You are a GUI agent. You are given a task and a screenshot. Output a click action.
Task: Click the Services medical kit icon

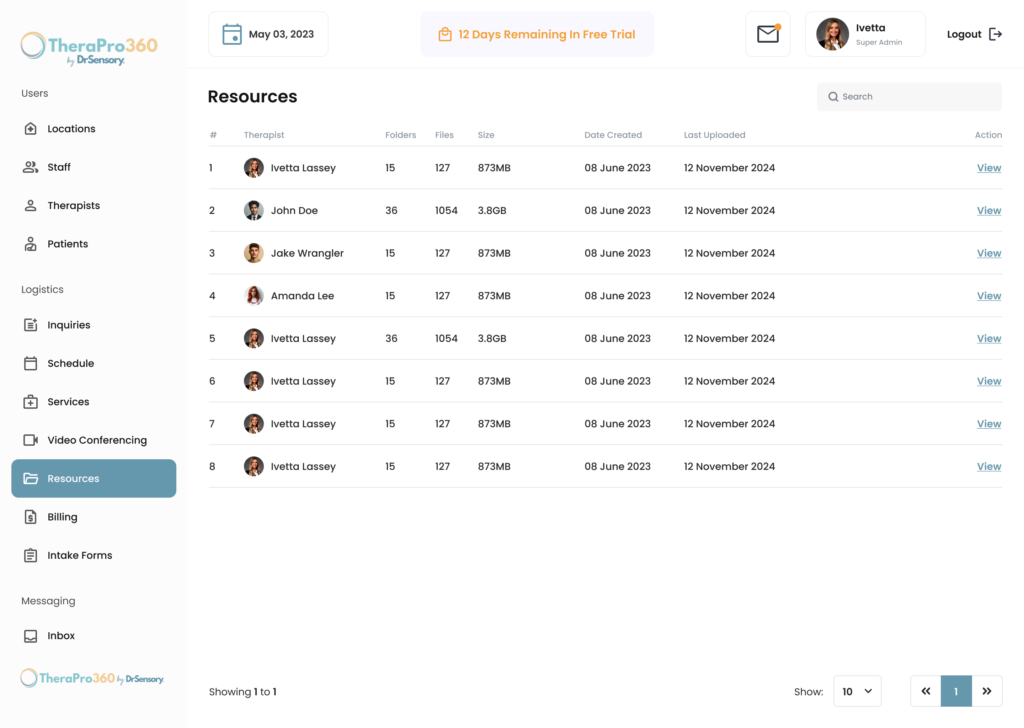[x=31, y=402]
